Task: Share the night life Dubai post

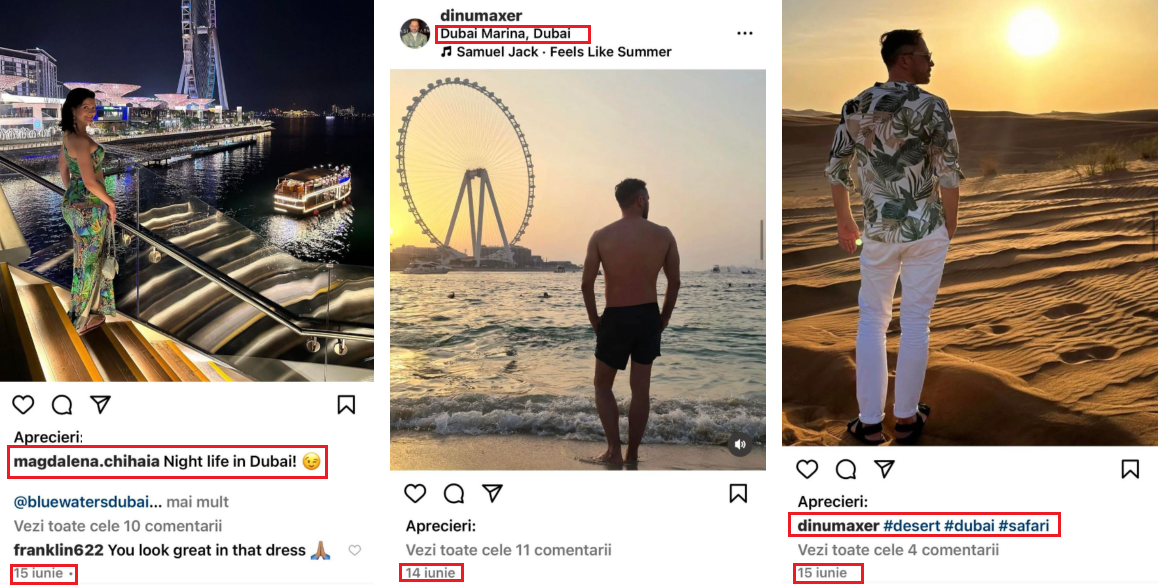Action: pos(100,405)
